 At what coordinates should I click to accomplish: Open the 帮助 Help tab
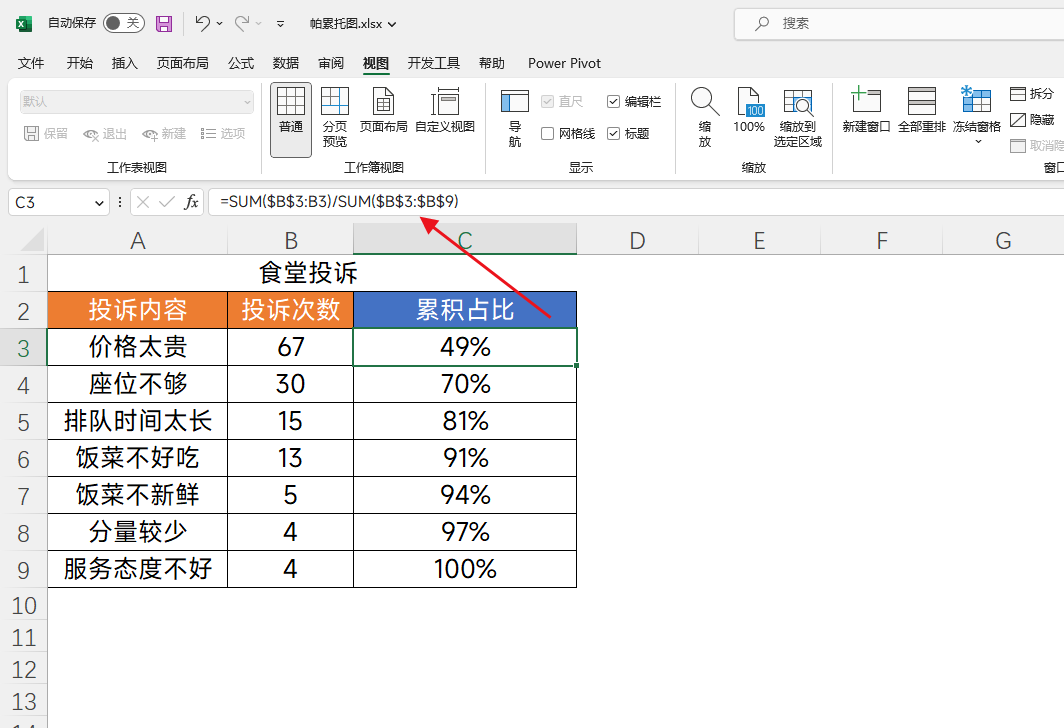(491, 63)
